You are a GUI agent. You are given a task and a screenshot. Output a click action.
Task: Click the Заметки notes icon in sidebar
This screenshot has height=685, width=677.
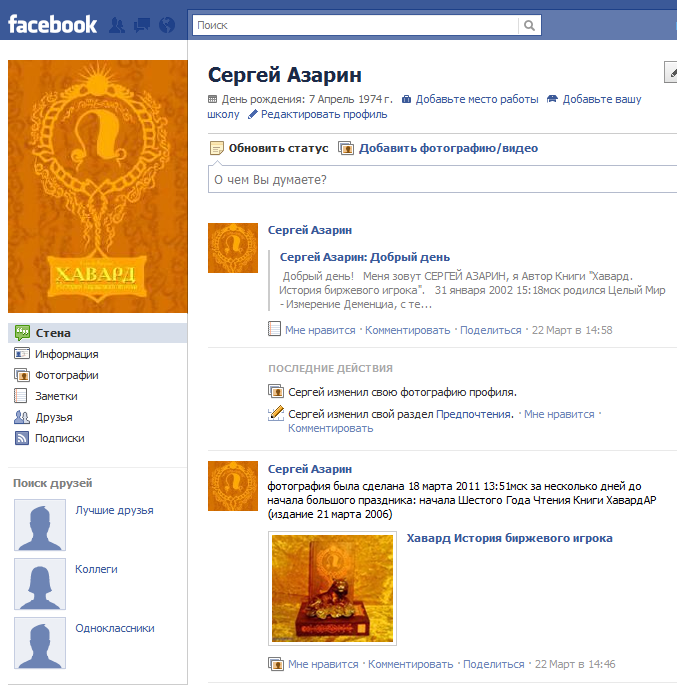tap(21, 396)
